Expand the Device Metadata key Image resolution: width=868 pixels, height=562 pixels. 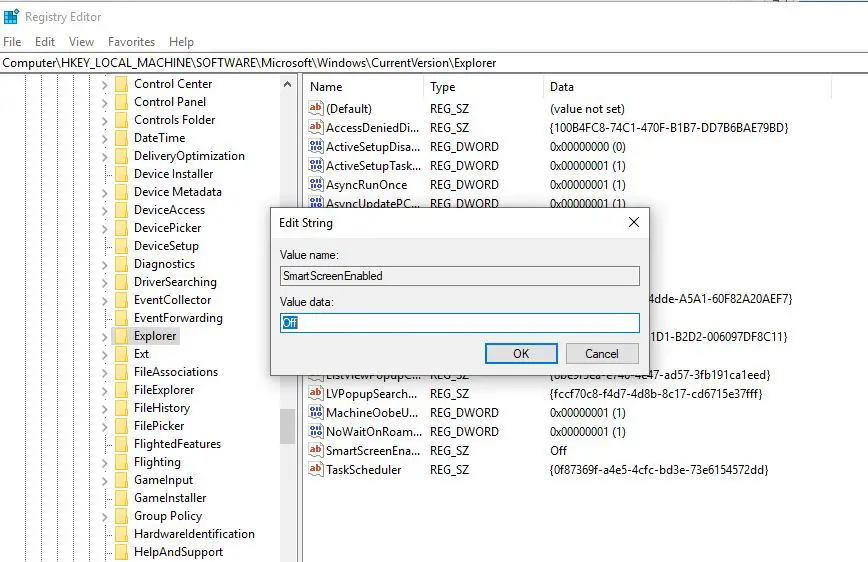tap(105, 193)
